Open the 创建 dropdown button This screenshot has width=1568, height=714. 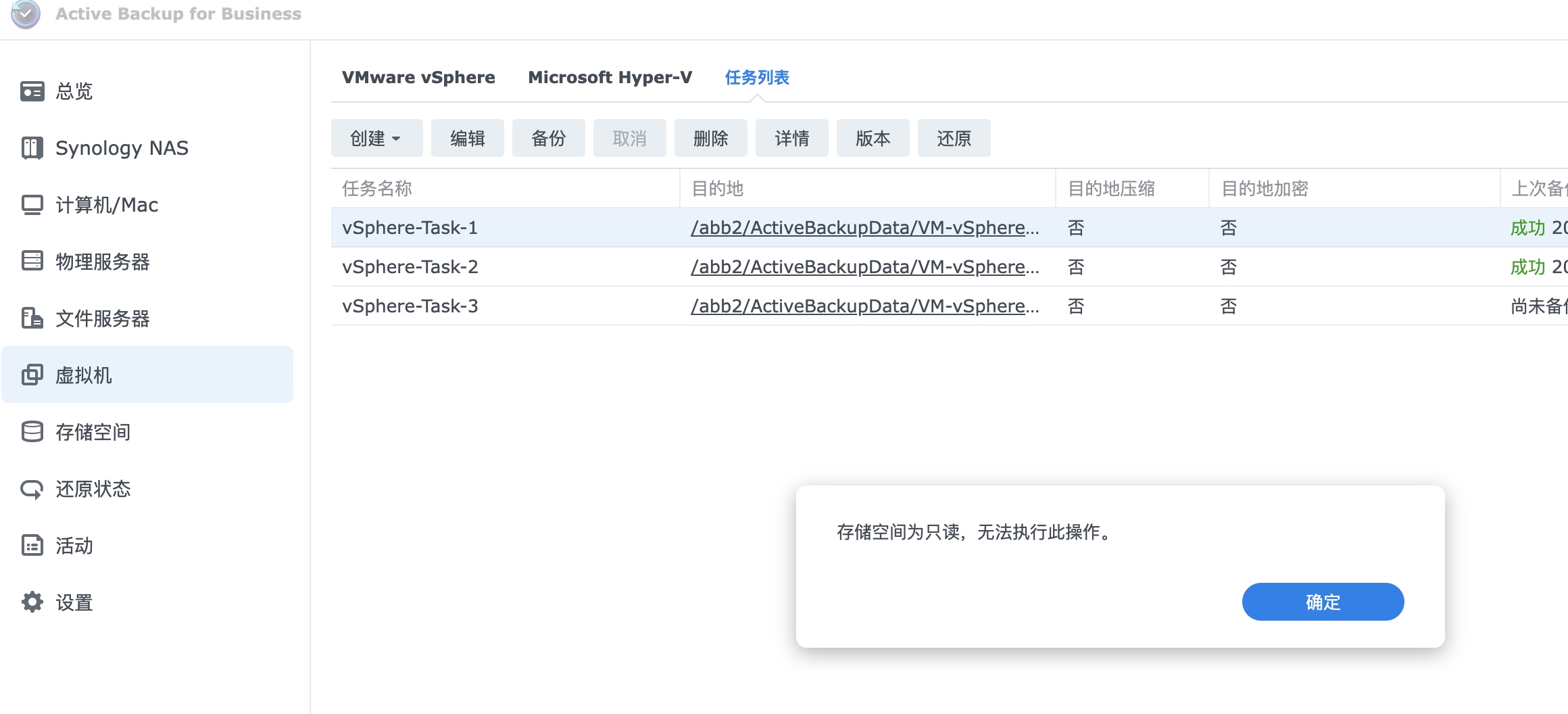click(377, 138)
